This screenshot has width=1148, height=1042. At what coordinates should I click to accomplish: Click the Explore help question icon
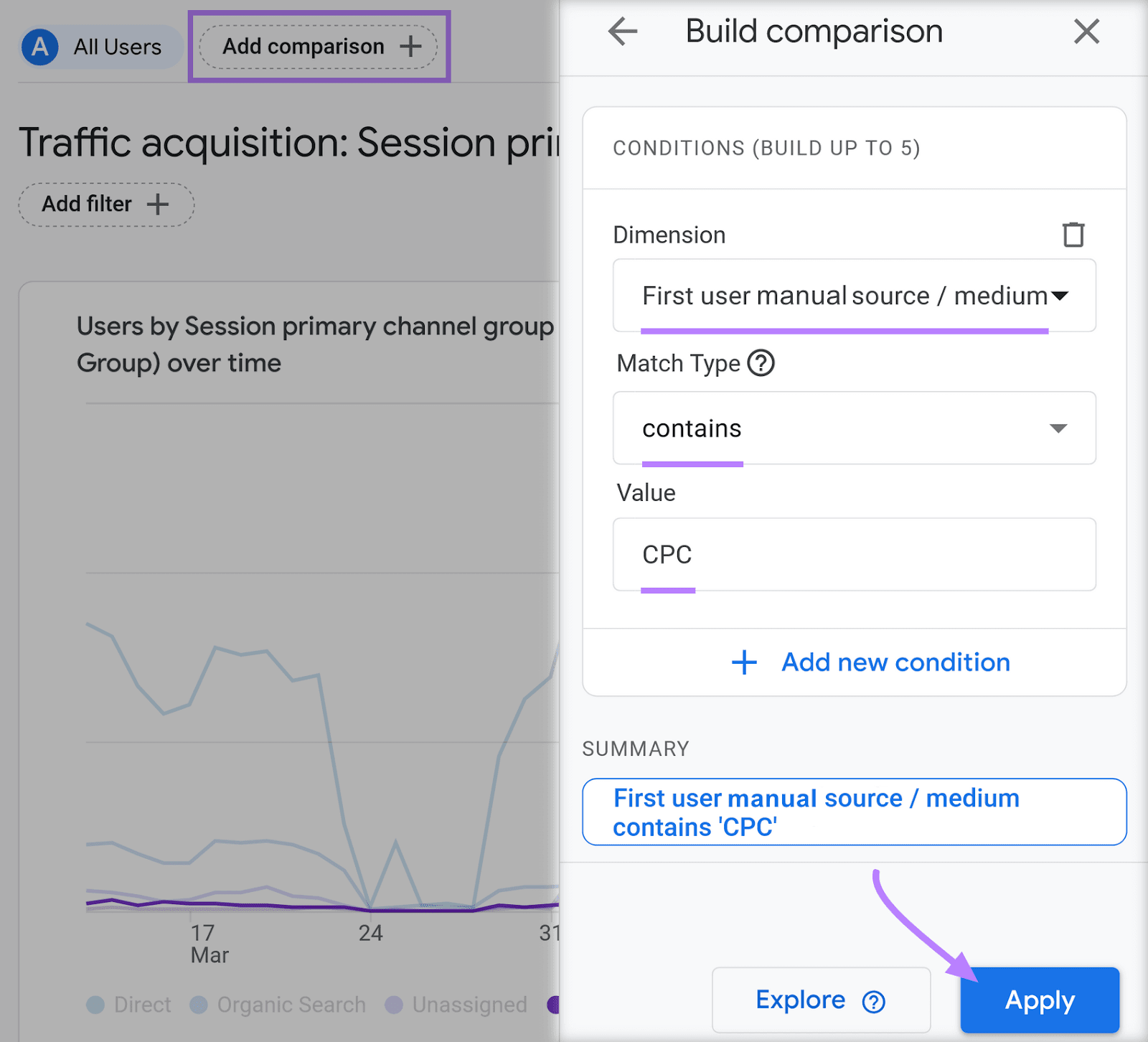873,1001
